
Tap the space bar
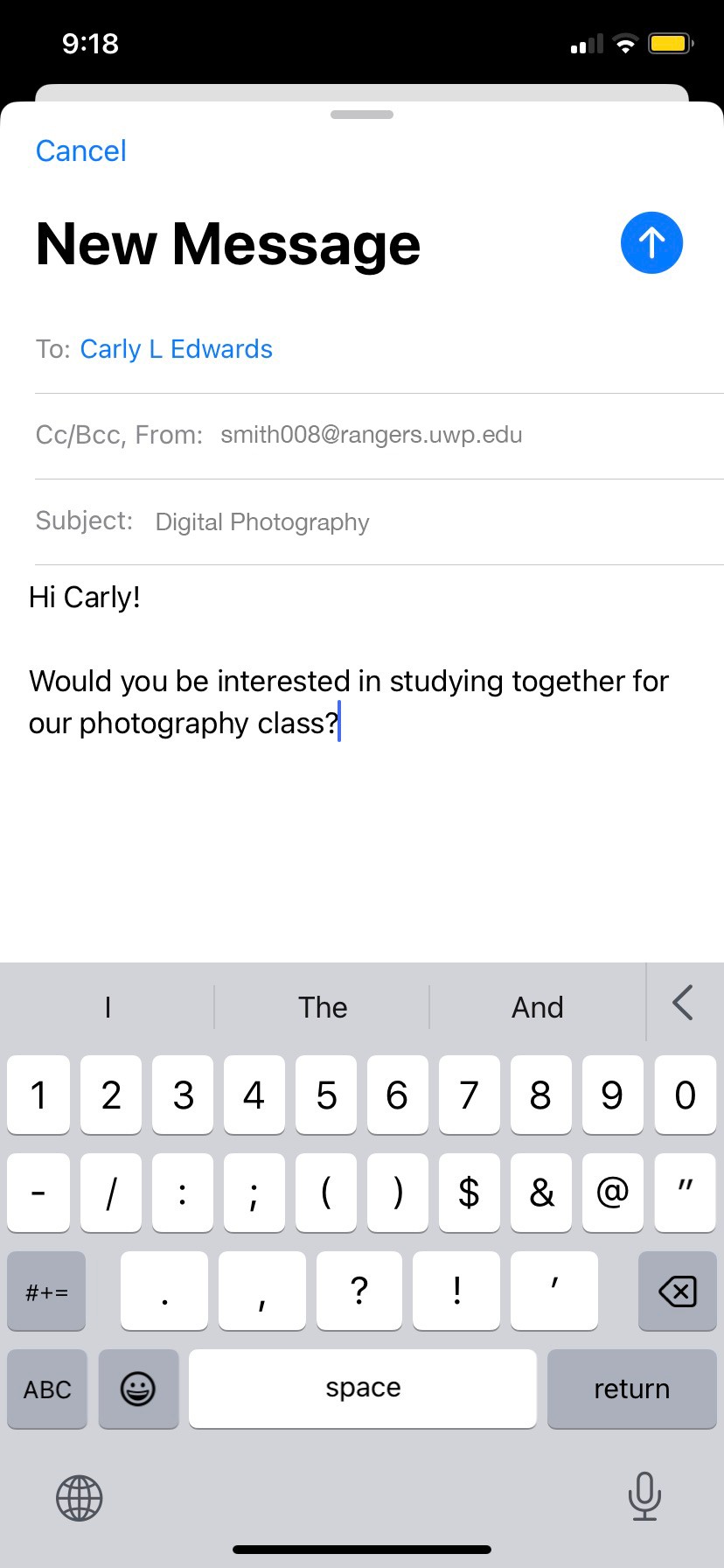point(363,1389)
